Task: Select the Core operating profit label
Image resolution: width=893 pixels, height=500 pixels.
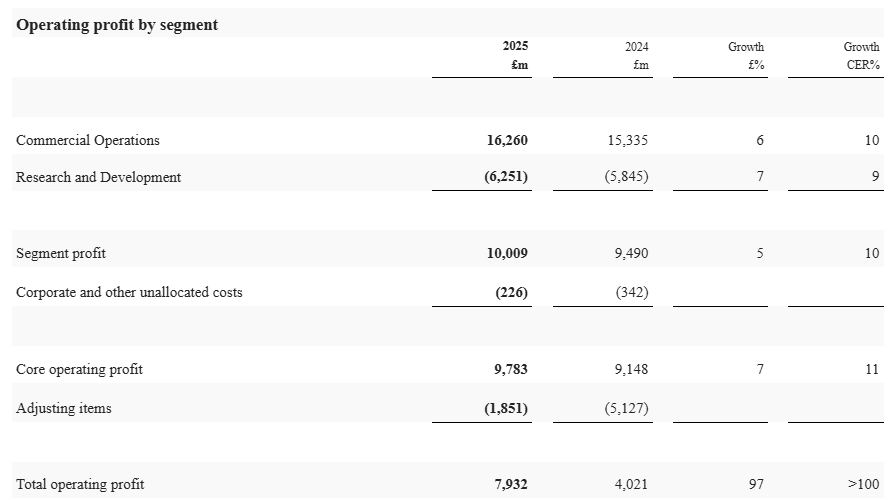Action: pos(79,369)
